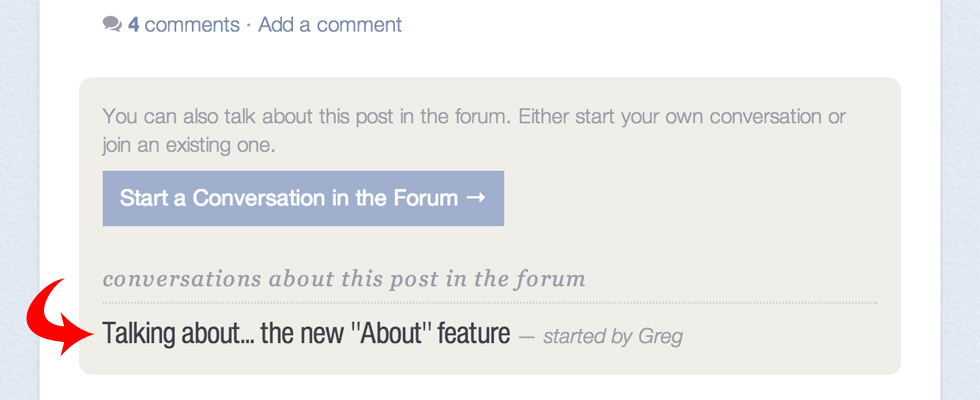Screen dimensions: 980x400
Task: Click the speech bubble comments icon
Action: [x=111, y=25]
